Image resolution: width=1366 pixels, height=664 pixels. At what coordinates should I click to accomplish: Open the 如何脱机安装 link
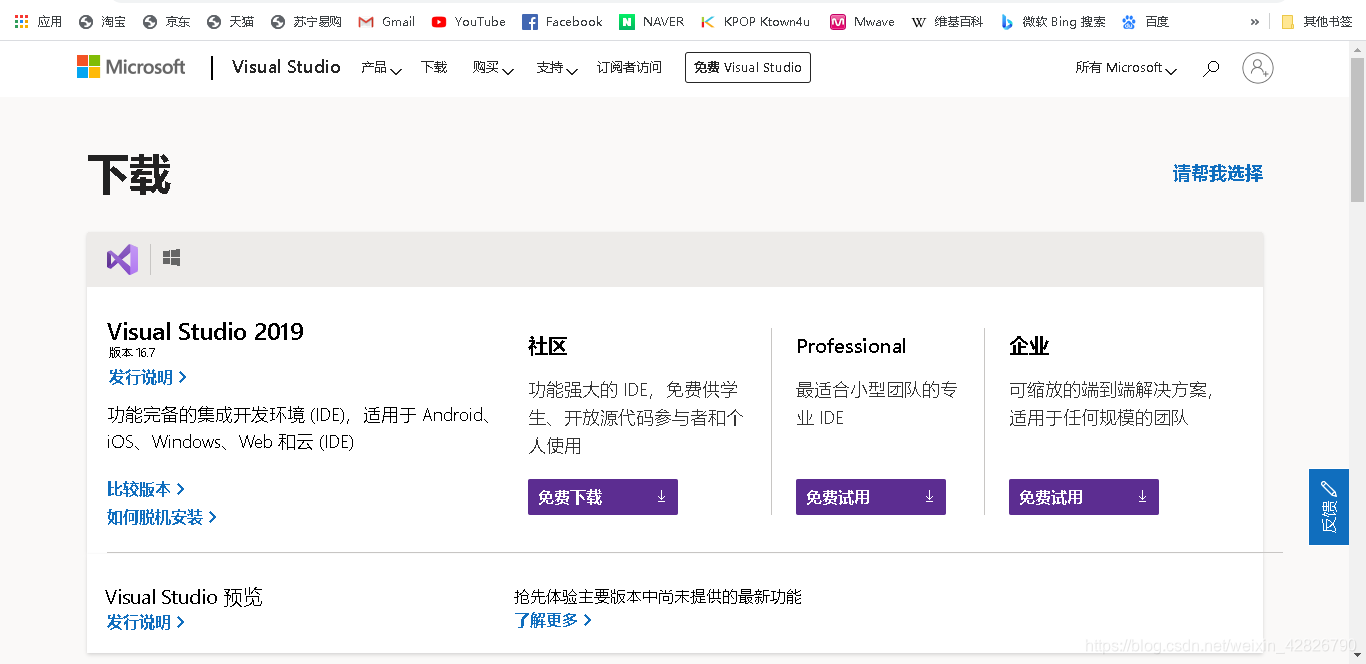pyautogui.click(x=162, y=517)
